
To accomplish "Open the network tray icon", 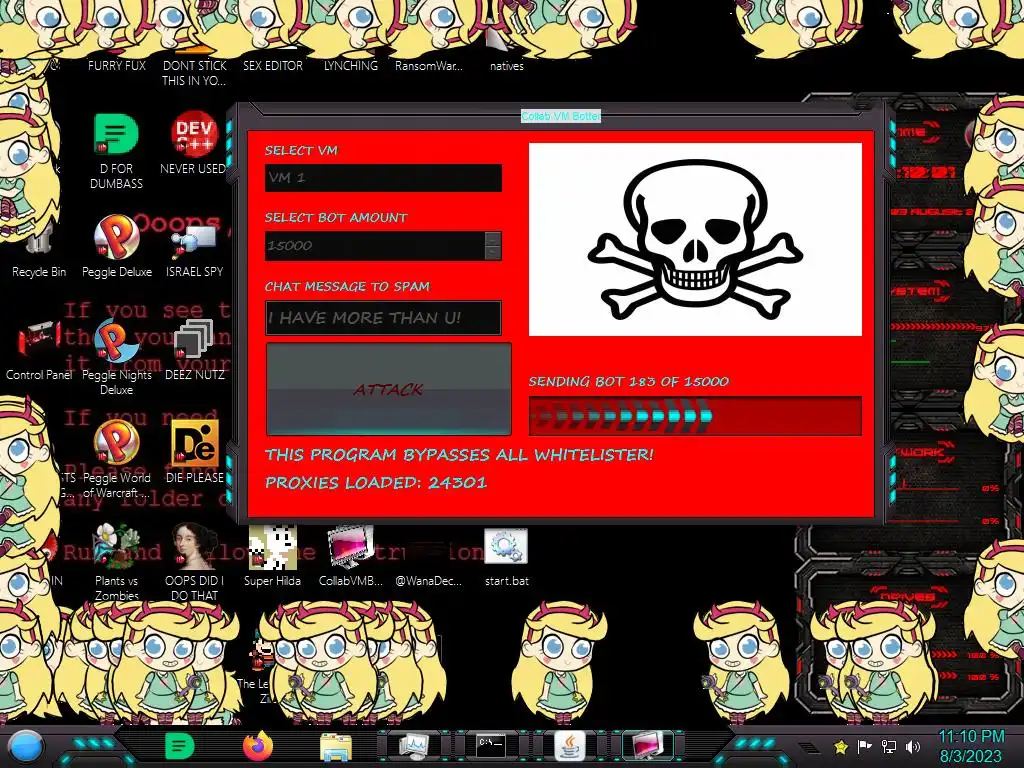I will click(889, 746).
